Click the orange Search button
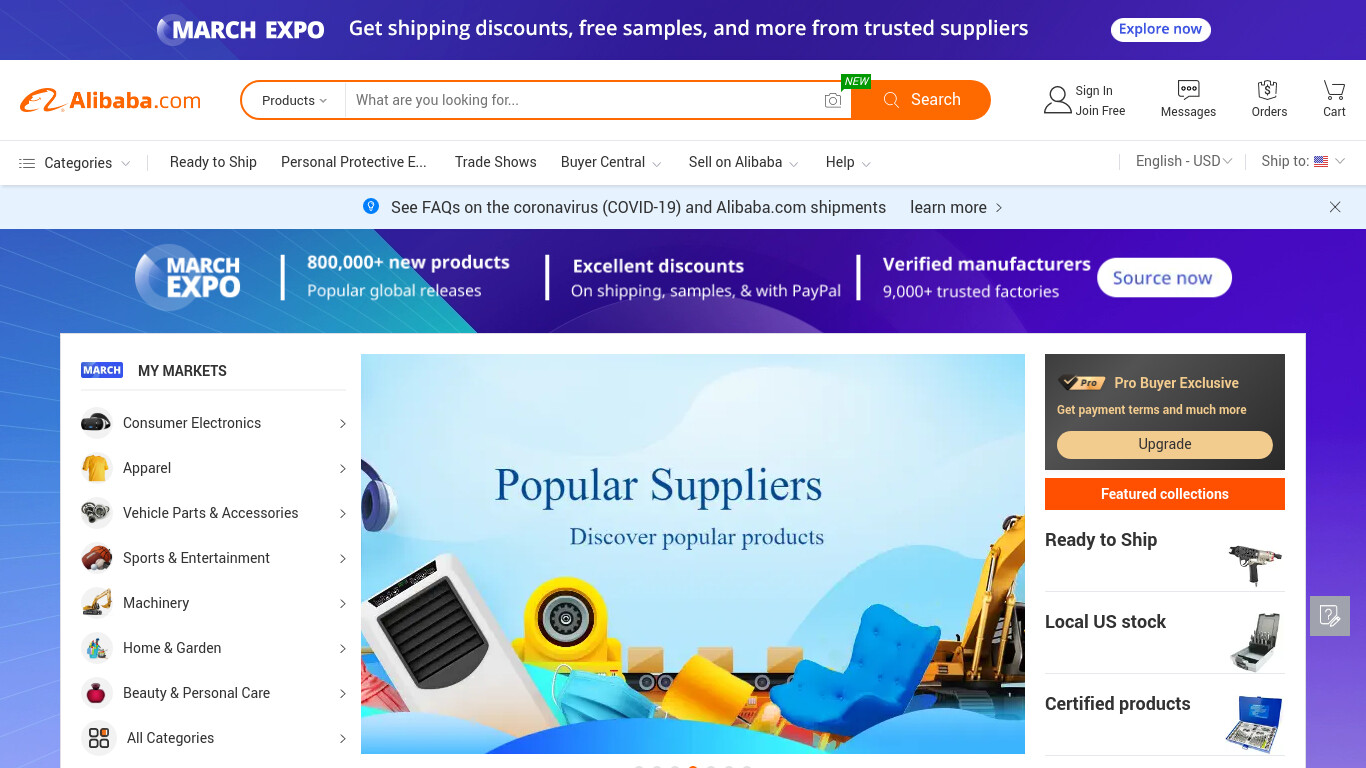The image size is (1366, 768). [921, 100]
